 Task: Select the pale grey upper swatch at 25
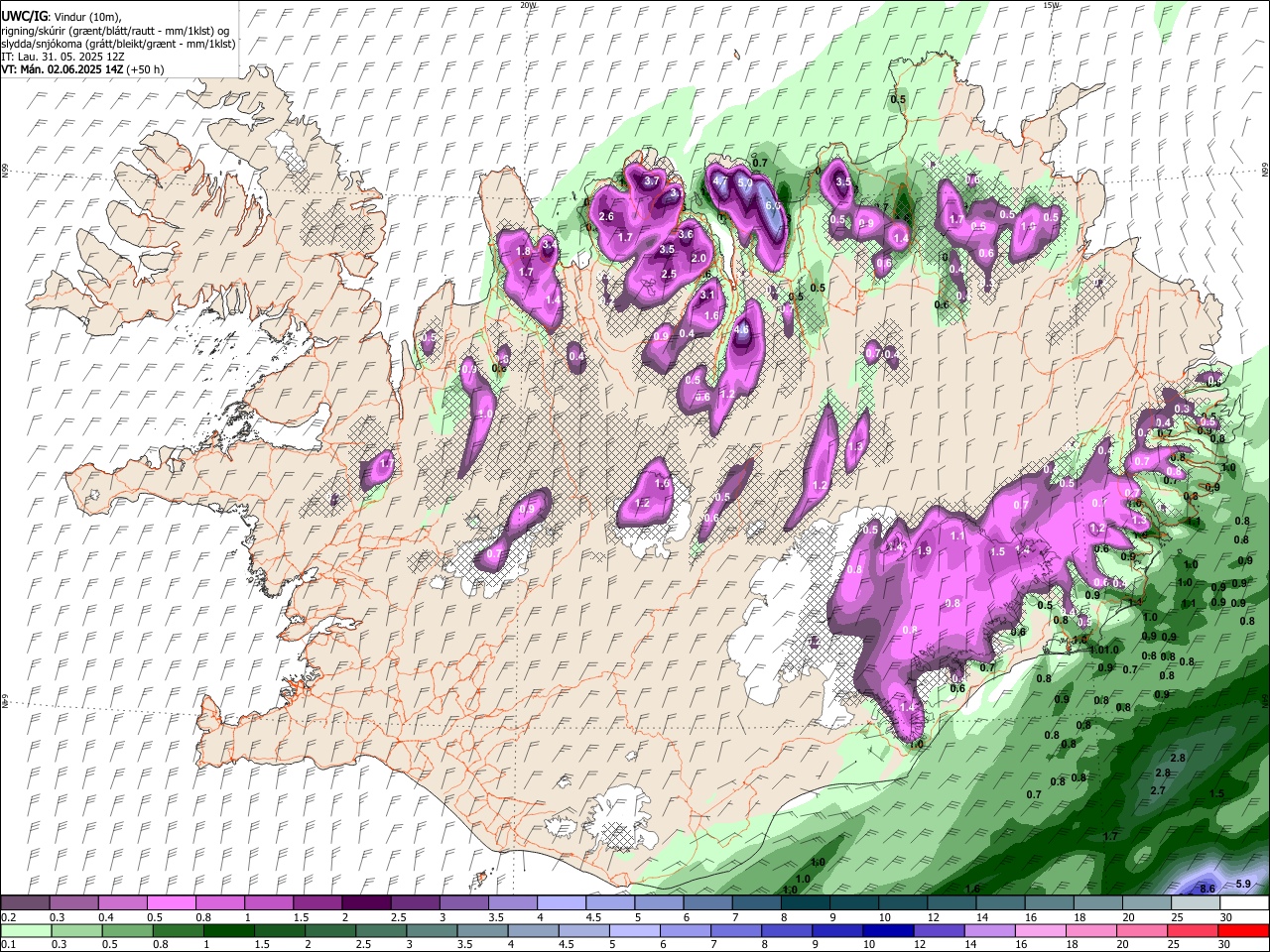[x=1194, y=903]
